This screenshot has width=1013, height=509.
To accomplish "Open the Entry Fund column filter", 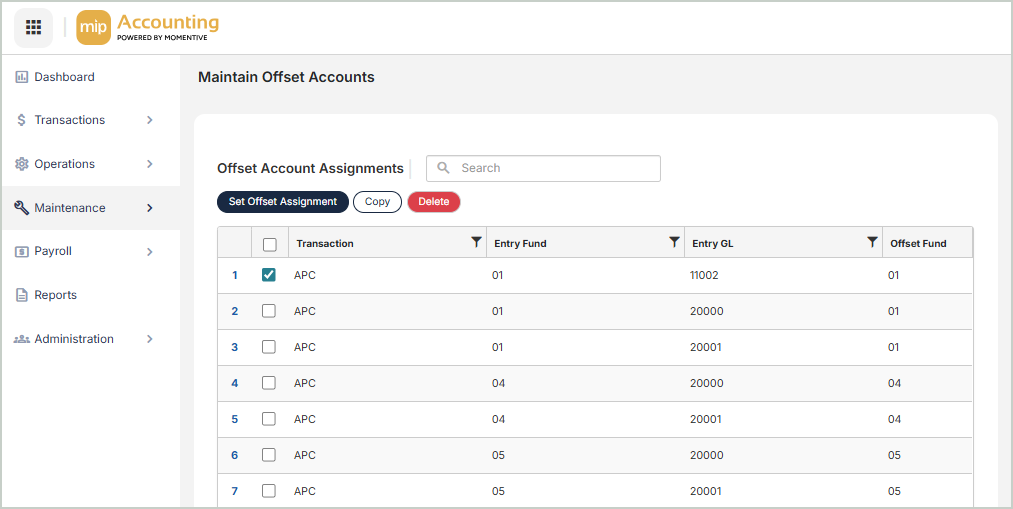I will (674, 243).
